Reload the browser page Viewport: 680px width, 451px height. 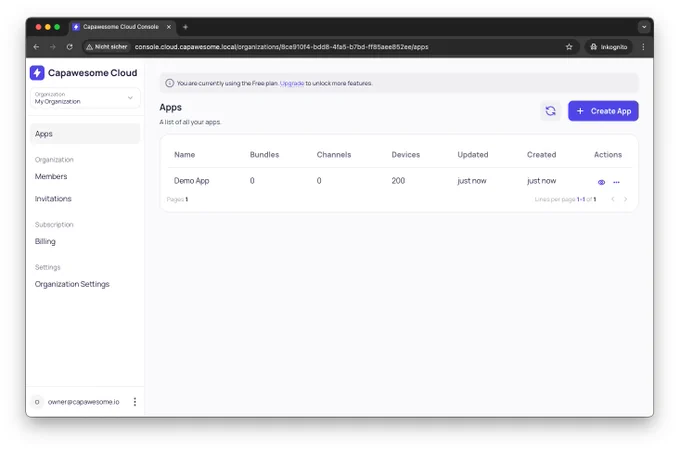point(69,47)
